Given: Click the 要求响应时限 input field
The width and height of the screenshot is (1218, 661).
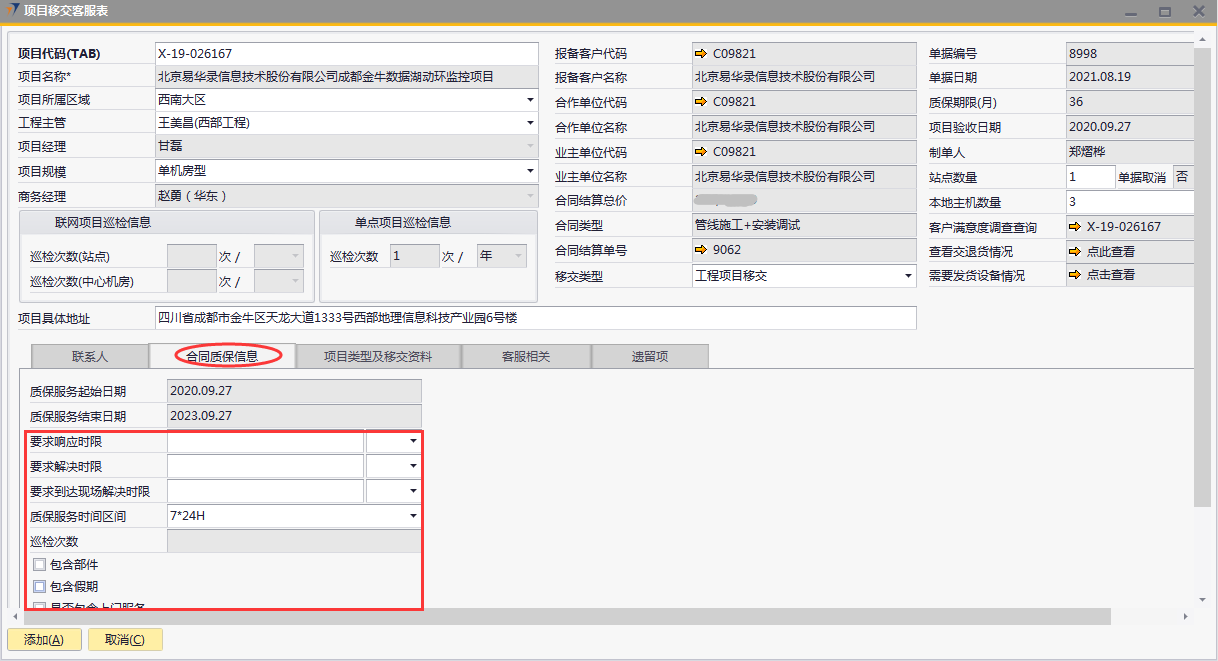Looking at the screenshot, I should tap(265, 441).
